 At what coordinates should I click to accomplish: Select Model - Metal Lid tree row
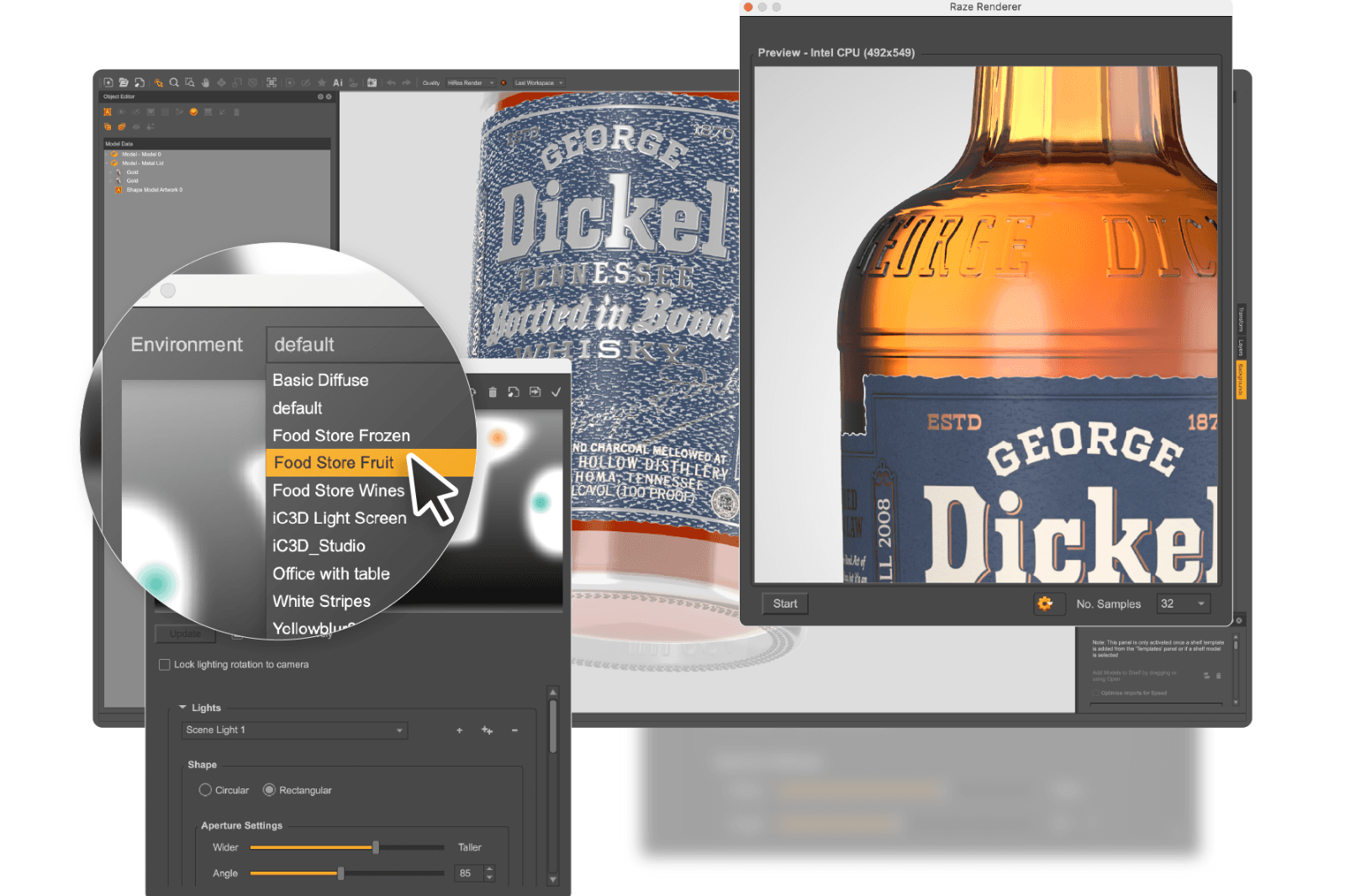tap(143, 163)
